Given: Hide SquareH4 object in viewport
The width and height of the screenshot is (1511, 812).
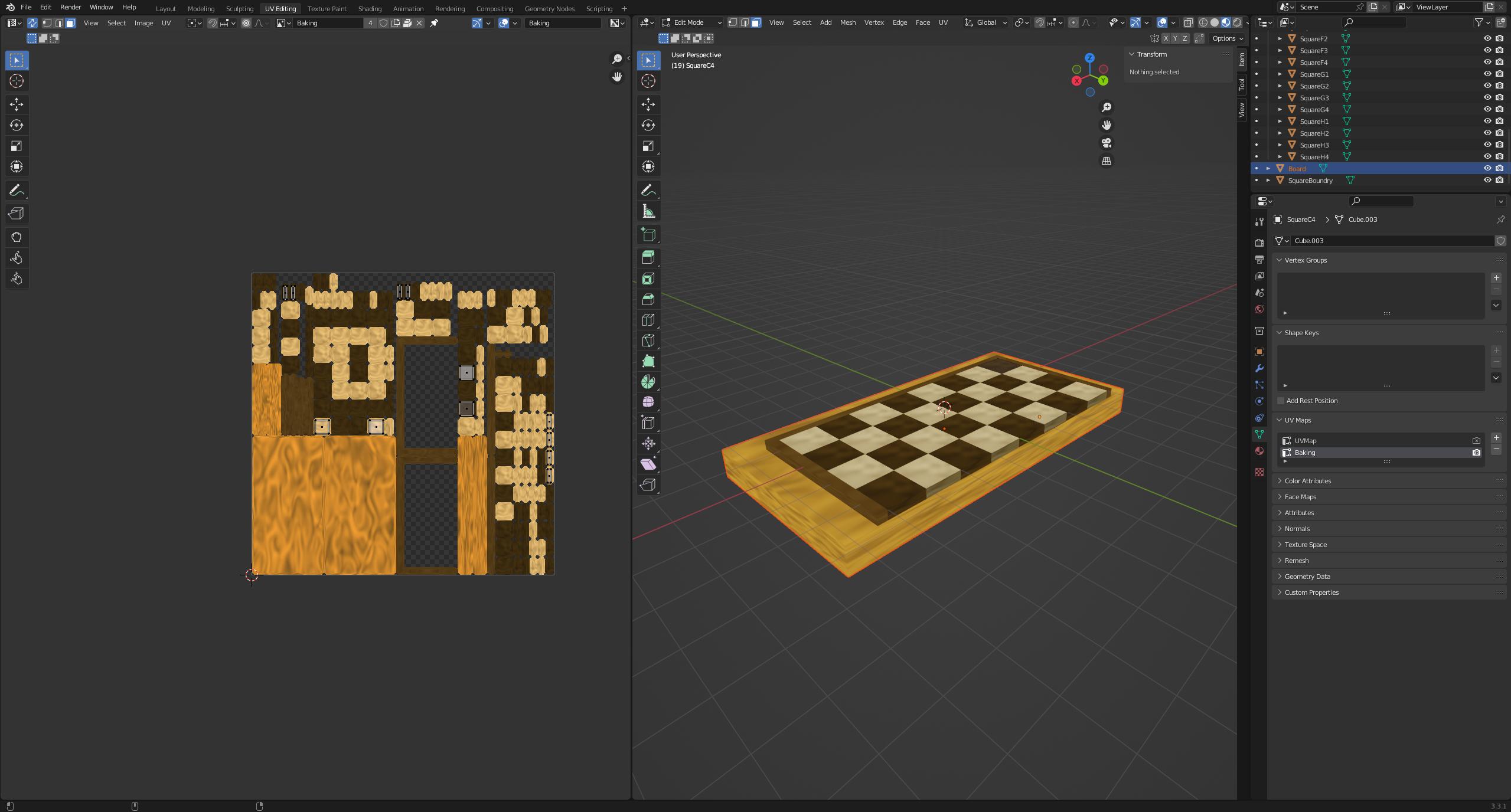Looking at the screenshot, I should pyautogui.click(x=1487, y=156).
